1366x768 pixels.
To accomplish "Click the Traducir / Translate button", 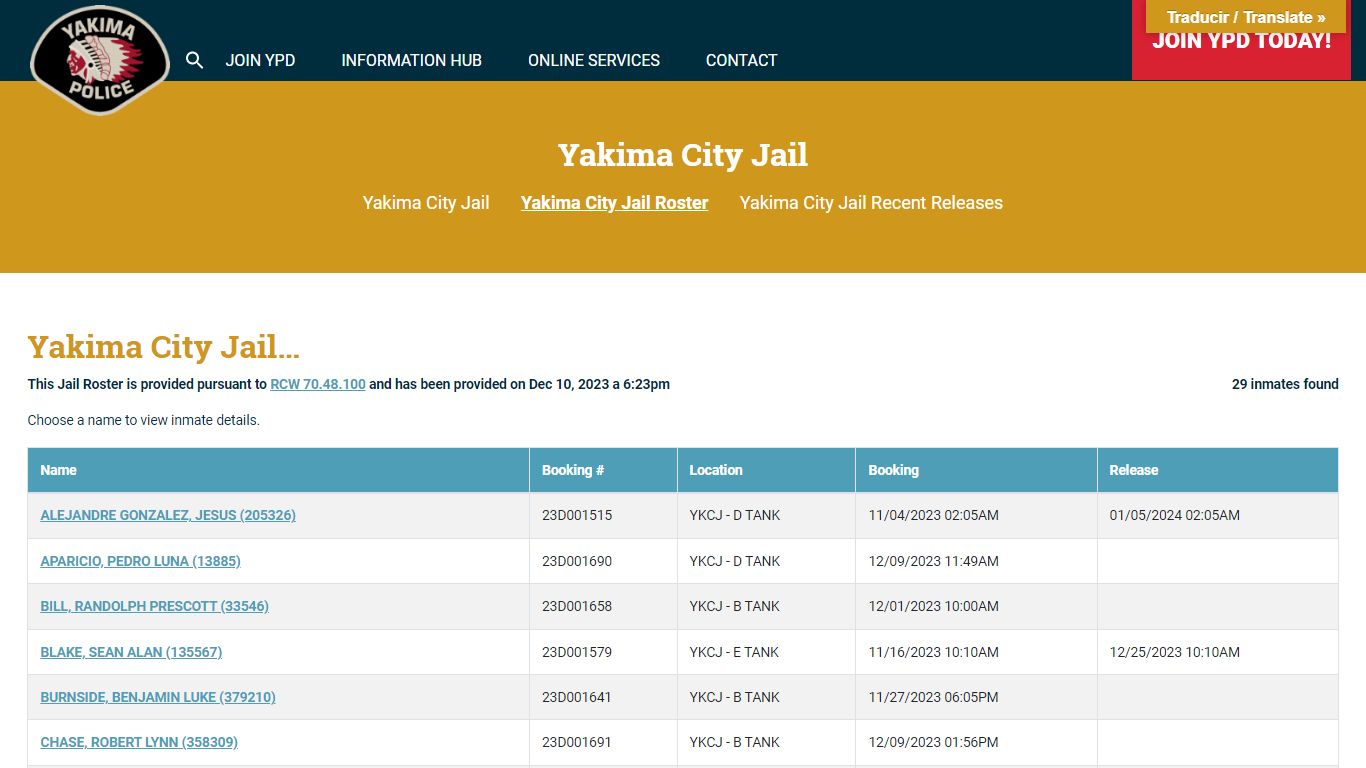I will [x=1245, y=17].
